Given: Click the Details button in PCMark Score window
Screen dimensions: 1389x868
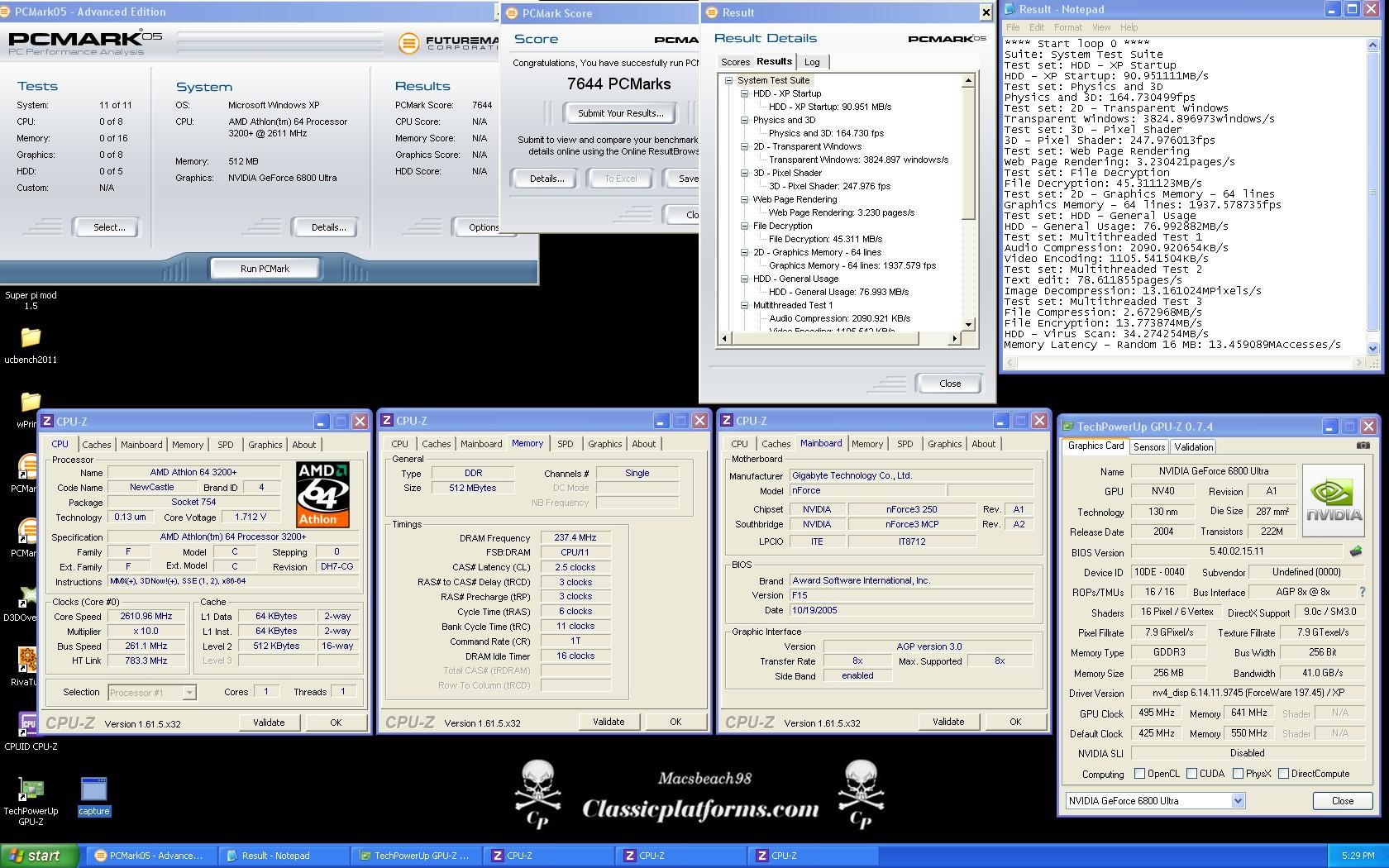Looking at the screenshot, I should point(547,179).
